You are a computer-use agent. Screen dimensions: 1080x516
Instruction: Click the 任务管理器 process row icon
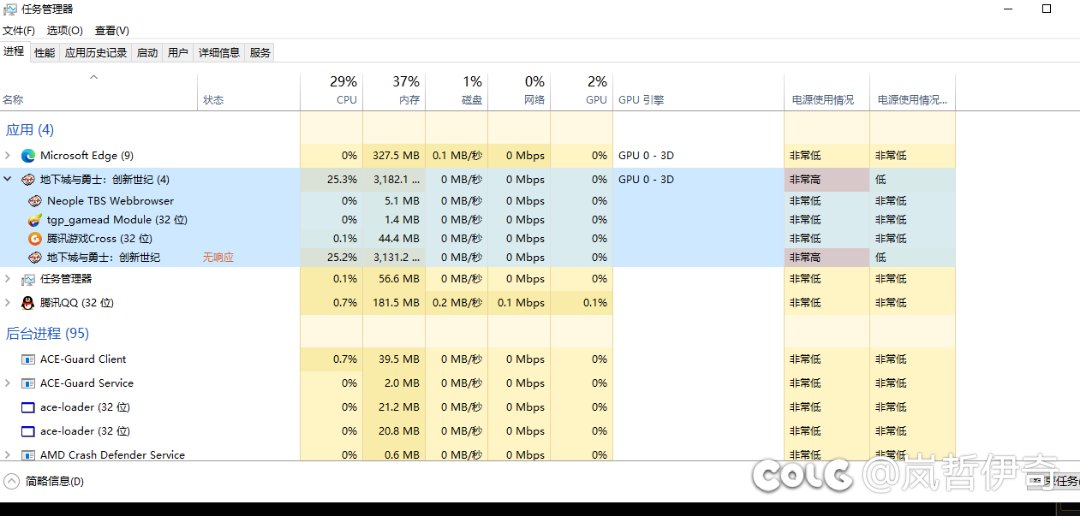click(x=28, y=279)
